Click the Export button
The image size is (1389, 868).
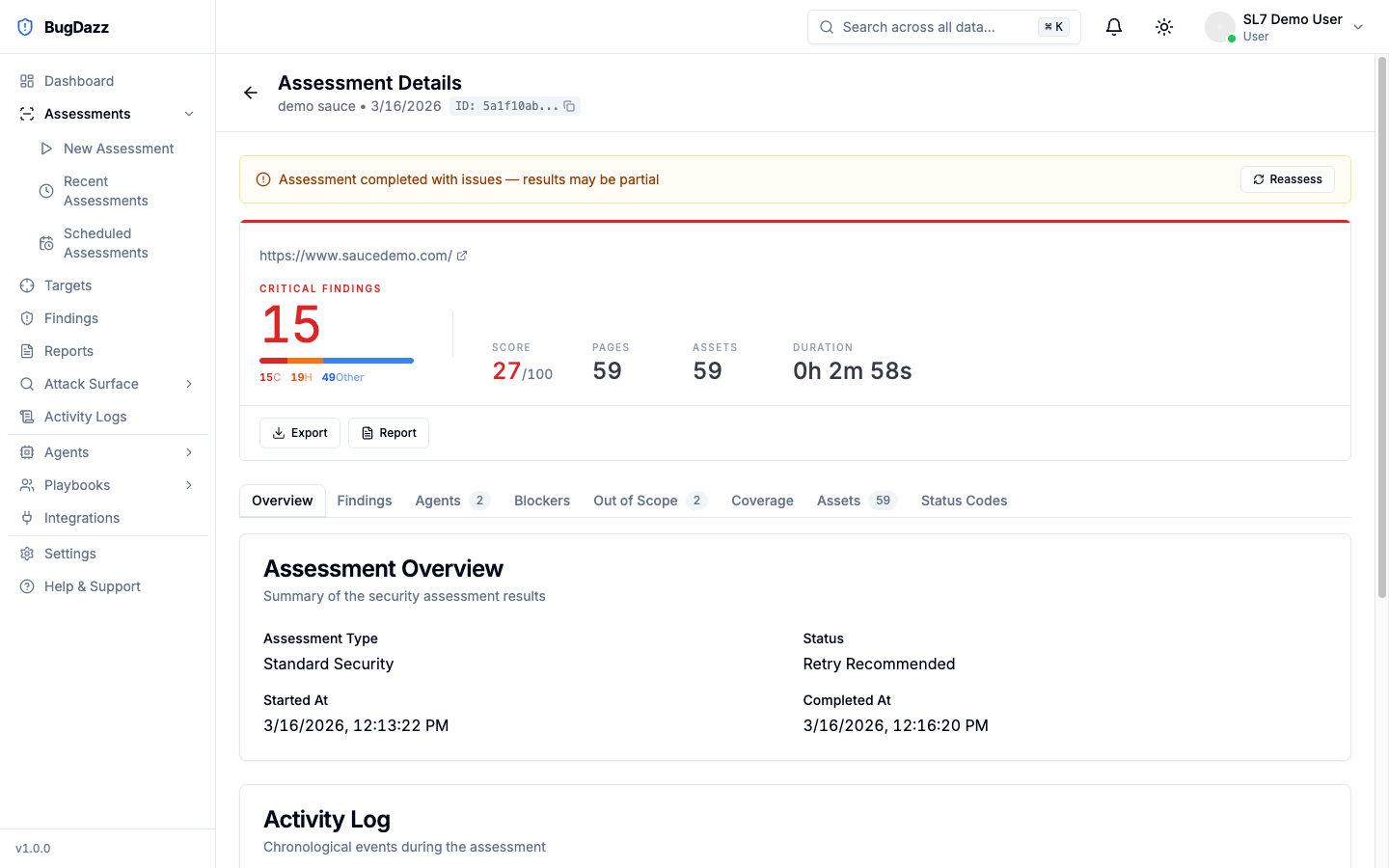pos(300,433)
